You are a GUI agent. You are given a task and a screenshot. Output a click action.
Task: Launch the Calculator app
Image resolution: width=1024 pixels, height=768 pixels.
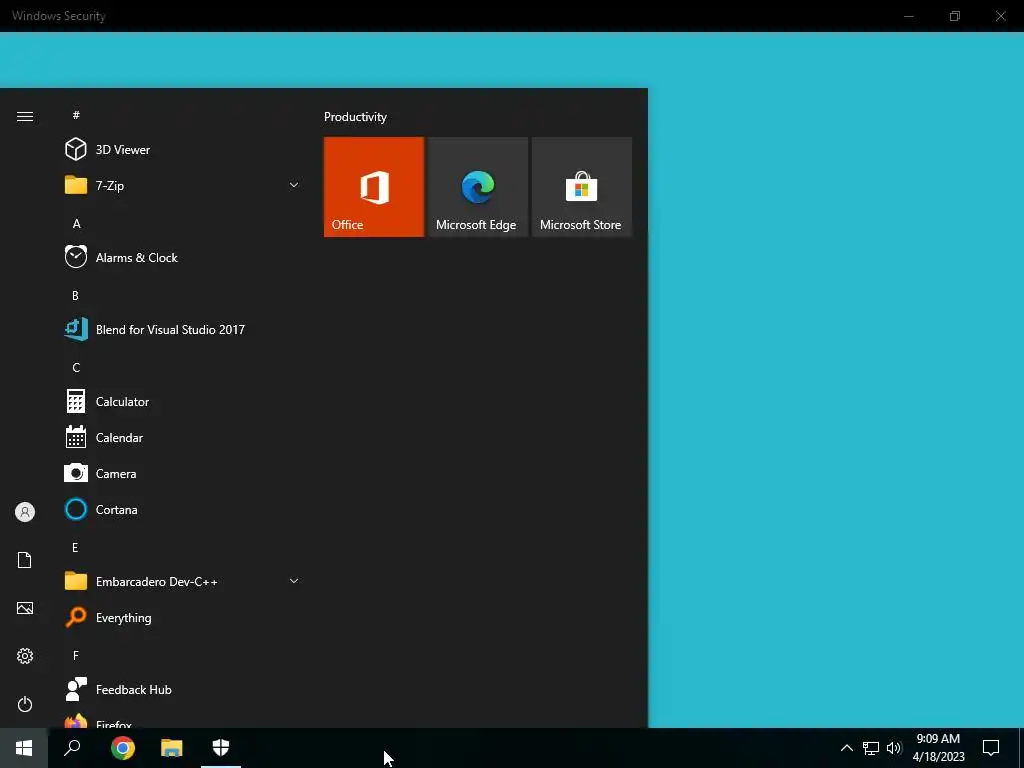pos(182,402)
